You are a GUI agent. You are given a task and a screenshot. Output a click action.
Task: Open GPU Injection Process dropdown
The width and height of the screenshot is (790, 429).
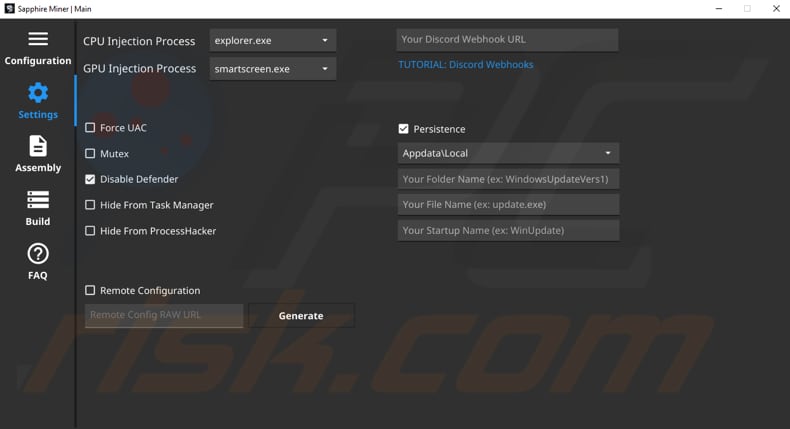pyautogui.click(x=273, y=69)
